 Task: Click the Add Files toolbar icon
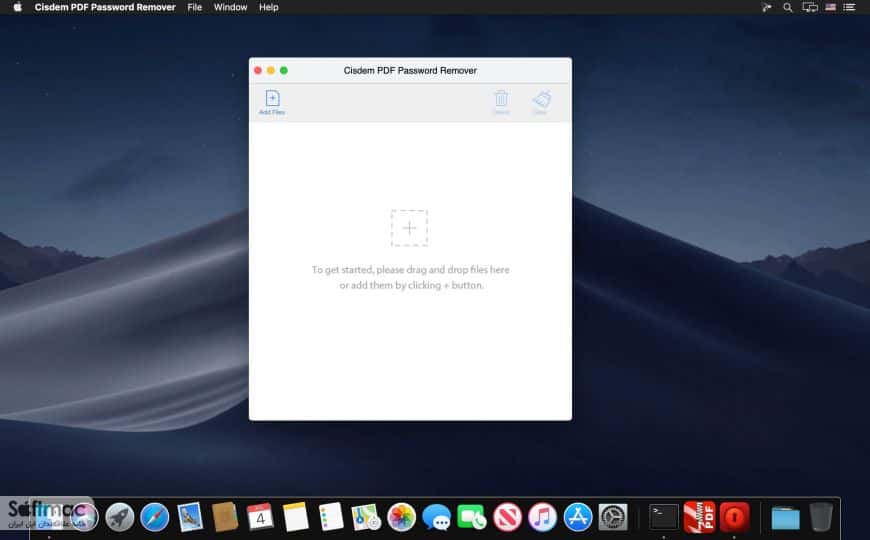pyautogui.click(x=272, y=102)
